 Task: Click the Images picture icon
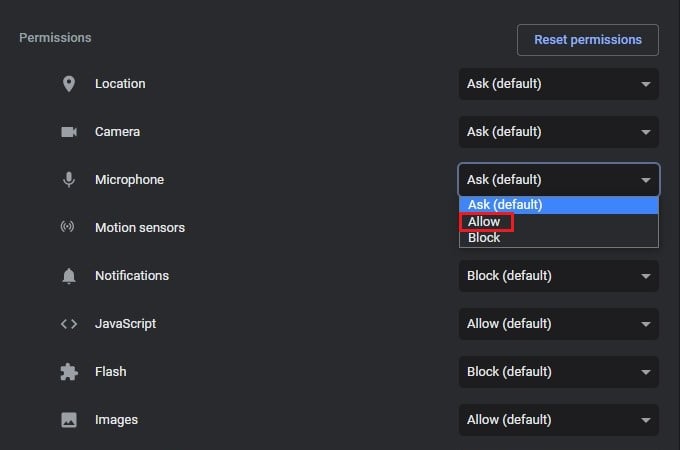(69, 420)
